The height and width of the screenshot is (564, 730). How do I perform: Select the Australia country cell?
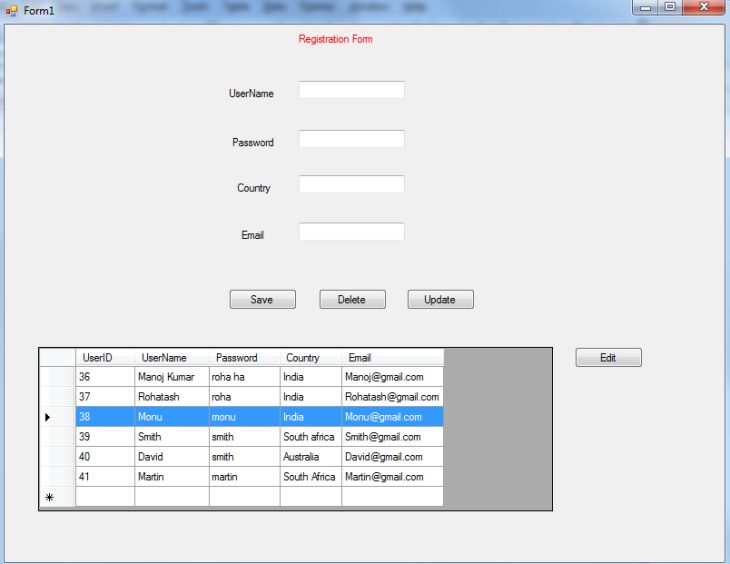click(x=311, y=457)
